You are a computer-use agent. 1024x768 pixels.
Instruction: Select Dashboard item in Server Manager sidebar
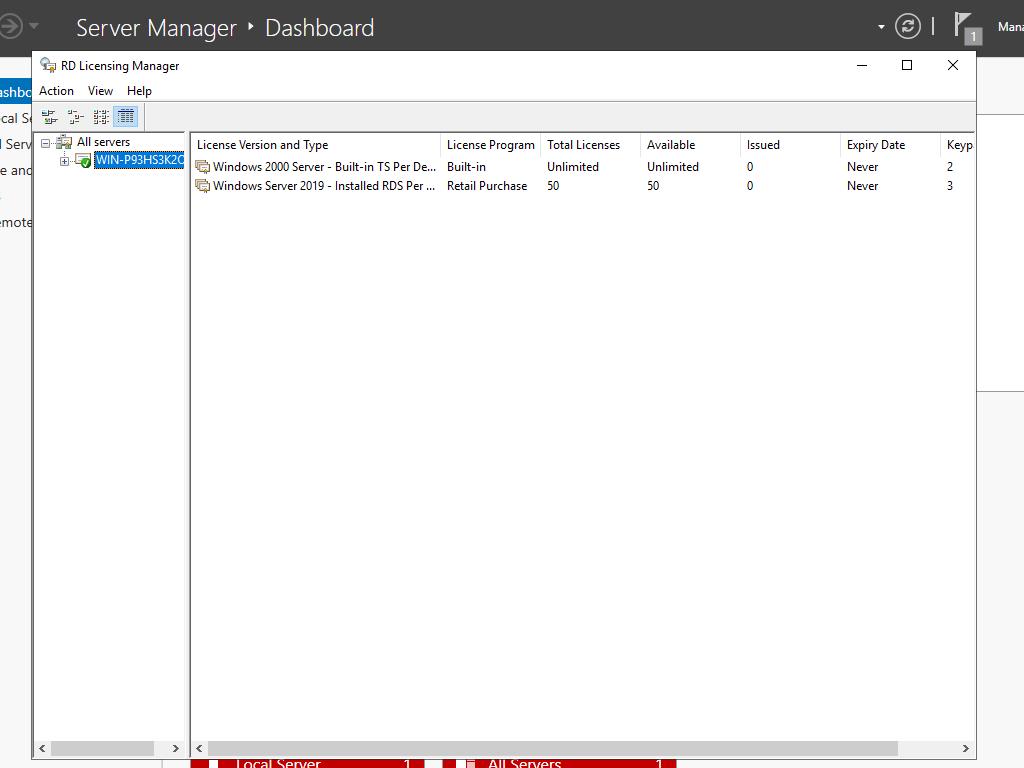point(16,92)
